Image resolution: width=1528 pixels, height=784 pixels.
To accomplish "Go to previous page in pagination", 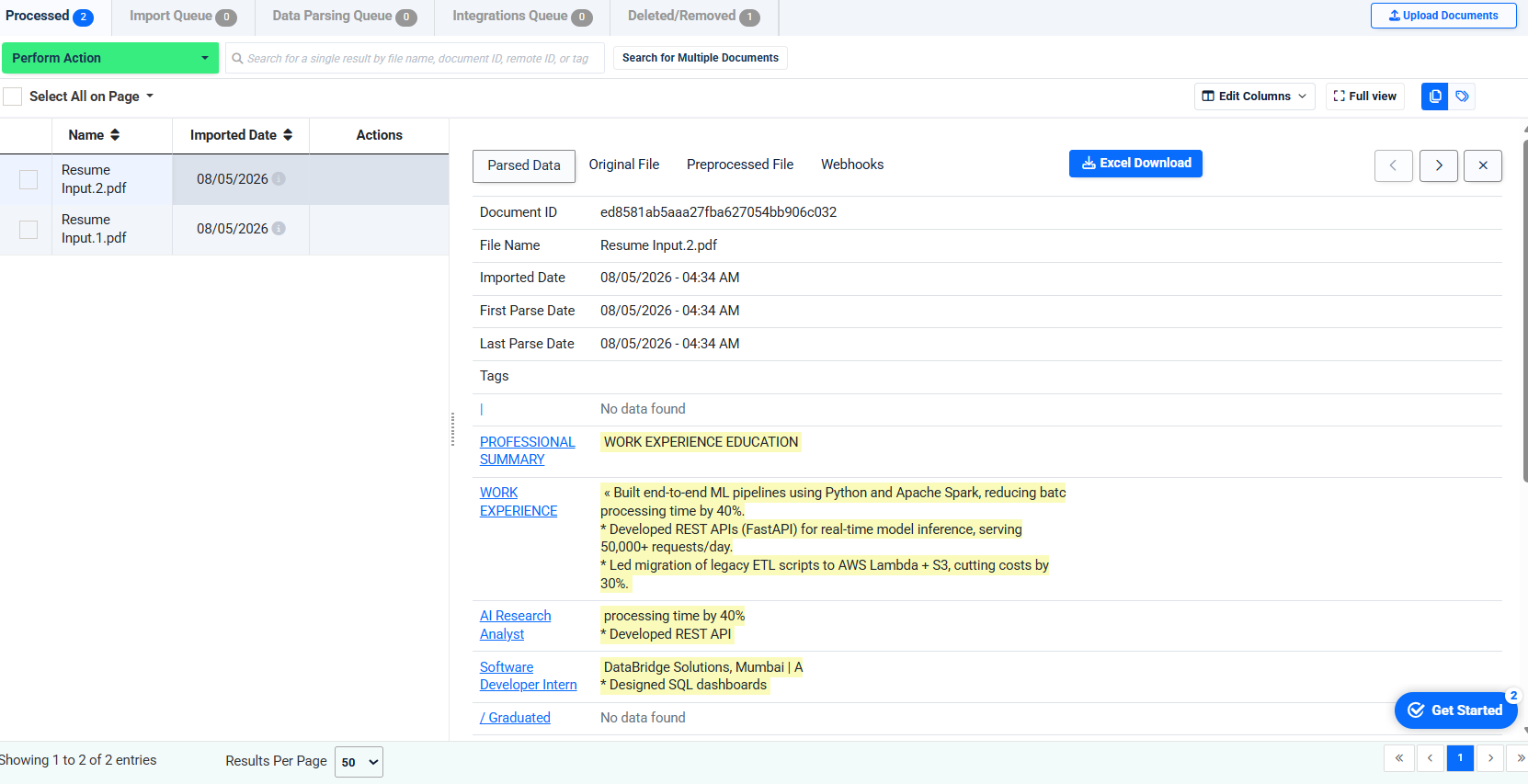I will tap(1430, 758).
